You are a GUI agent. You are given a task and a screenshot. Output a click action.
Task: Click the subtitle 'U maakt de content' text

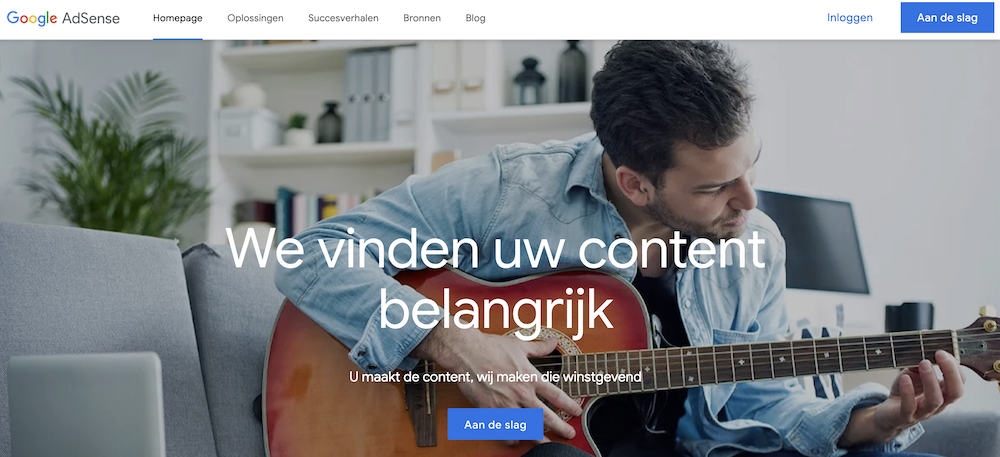495,377
